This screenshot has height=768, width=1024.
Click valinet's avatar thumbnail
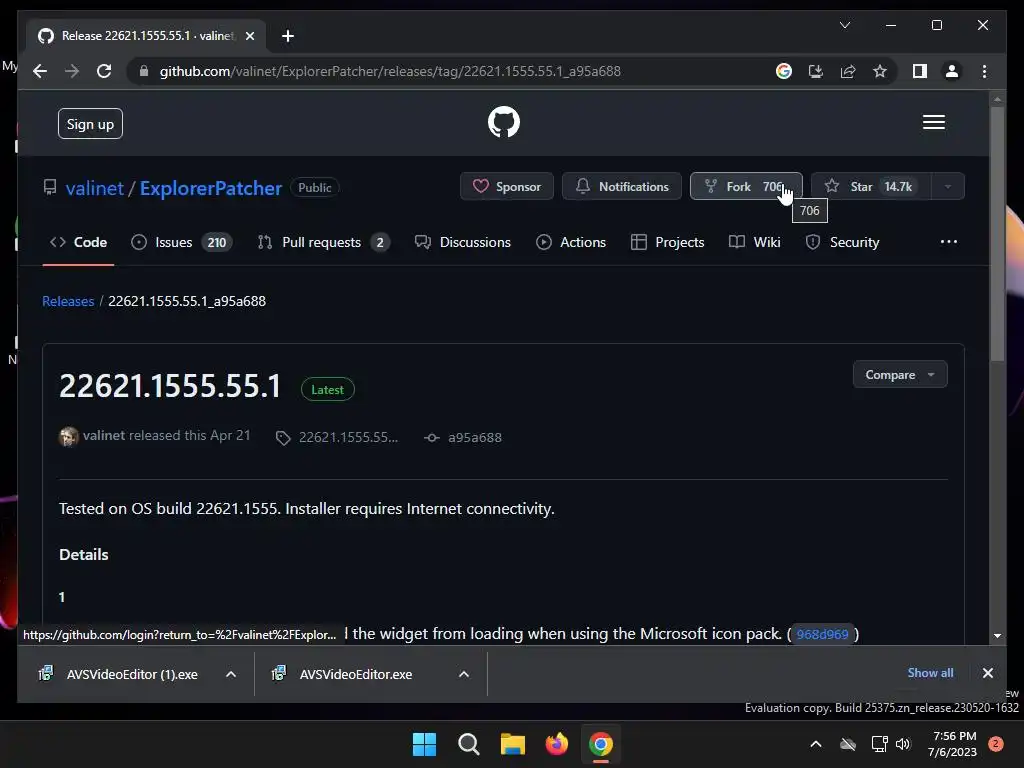pyautogui.click(x=69, y=436)
